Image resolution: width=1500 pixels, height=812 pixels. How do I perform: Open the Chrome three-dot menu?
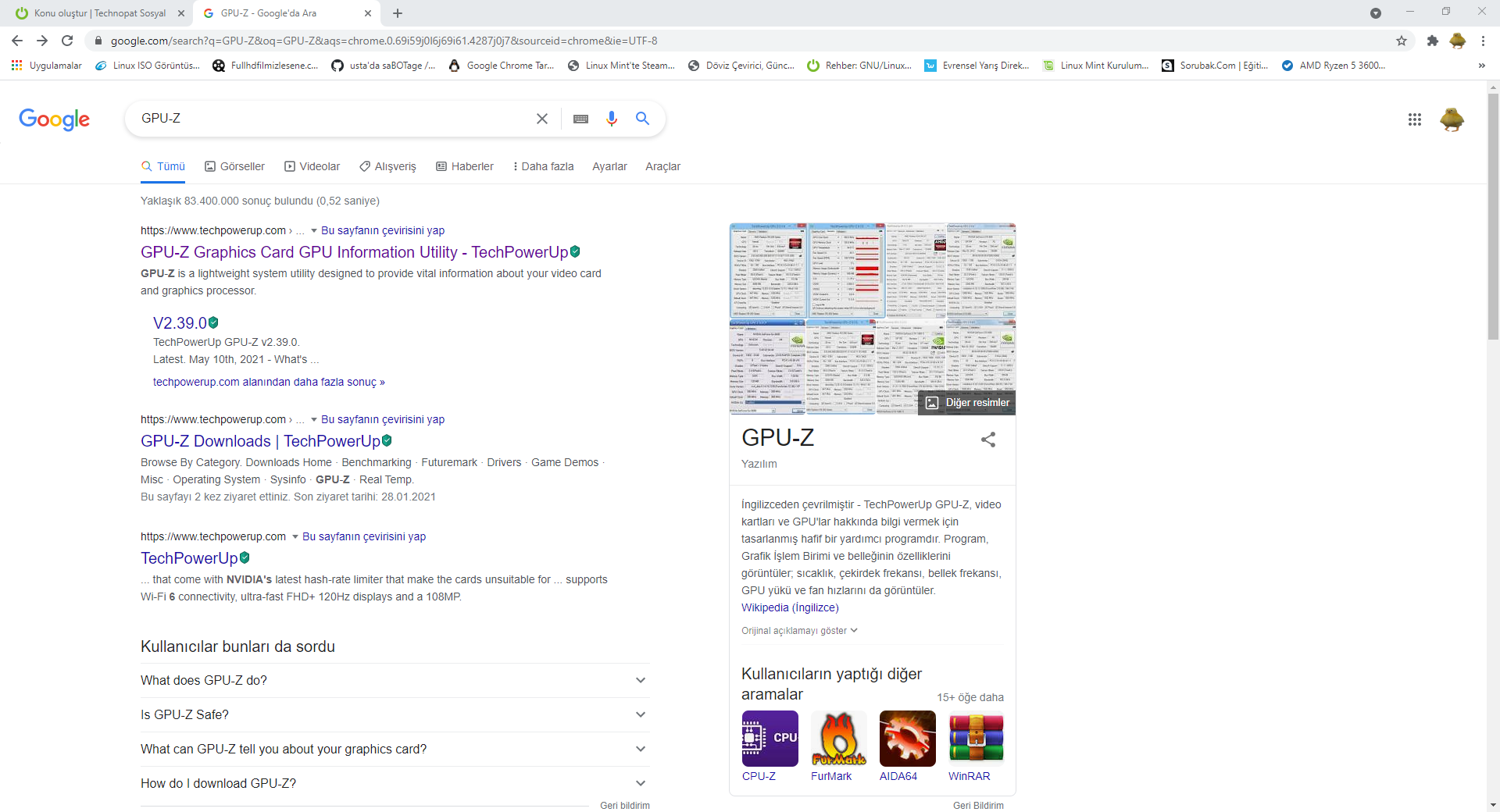(x=1483, y=41)
